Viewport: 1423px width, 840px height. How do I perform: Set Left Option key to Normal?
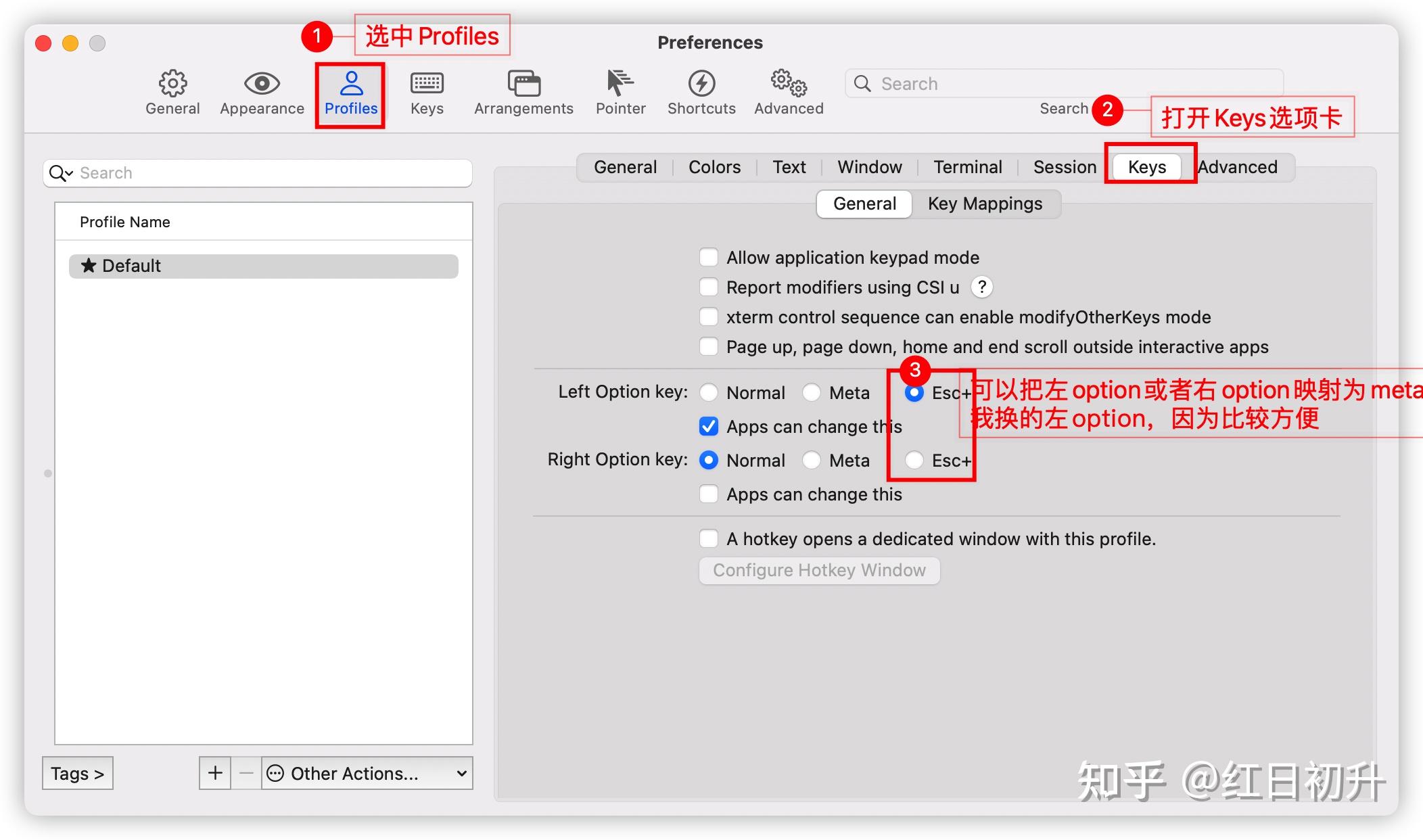709,393
